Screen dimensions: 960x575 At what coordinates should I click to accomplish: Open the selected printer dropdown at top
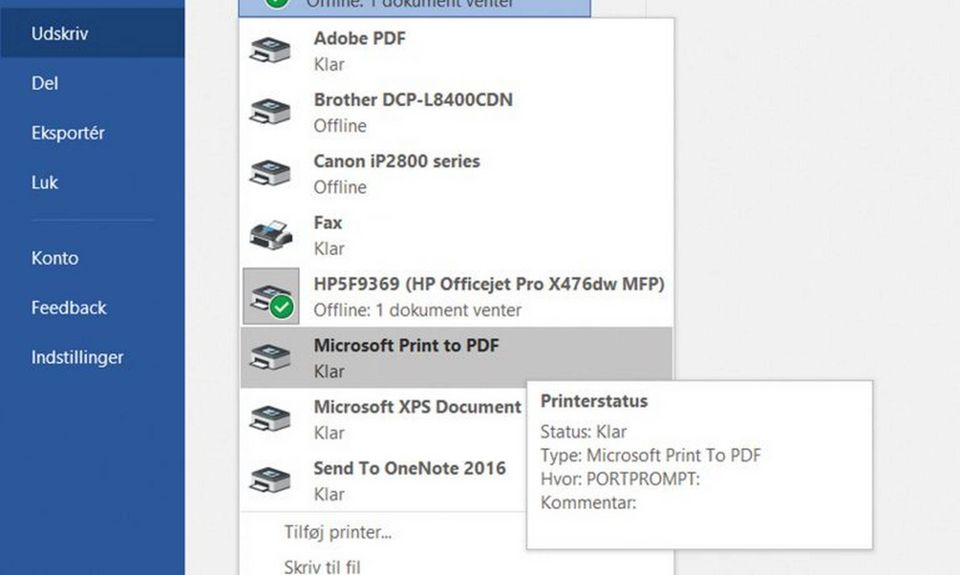tap(414, 5)
